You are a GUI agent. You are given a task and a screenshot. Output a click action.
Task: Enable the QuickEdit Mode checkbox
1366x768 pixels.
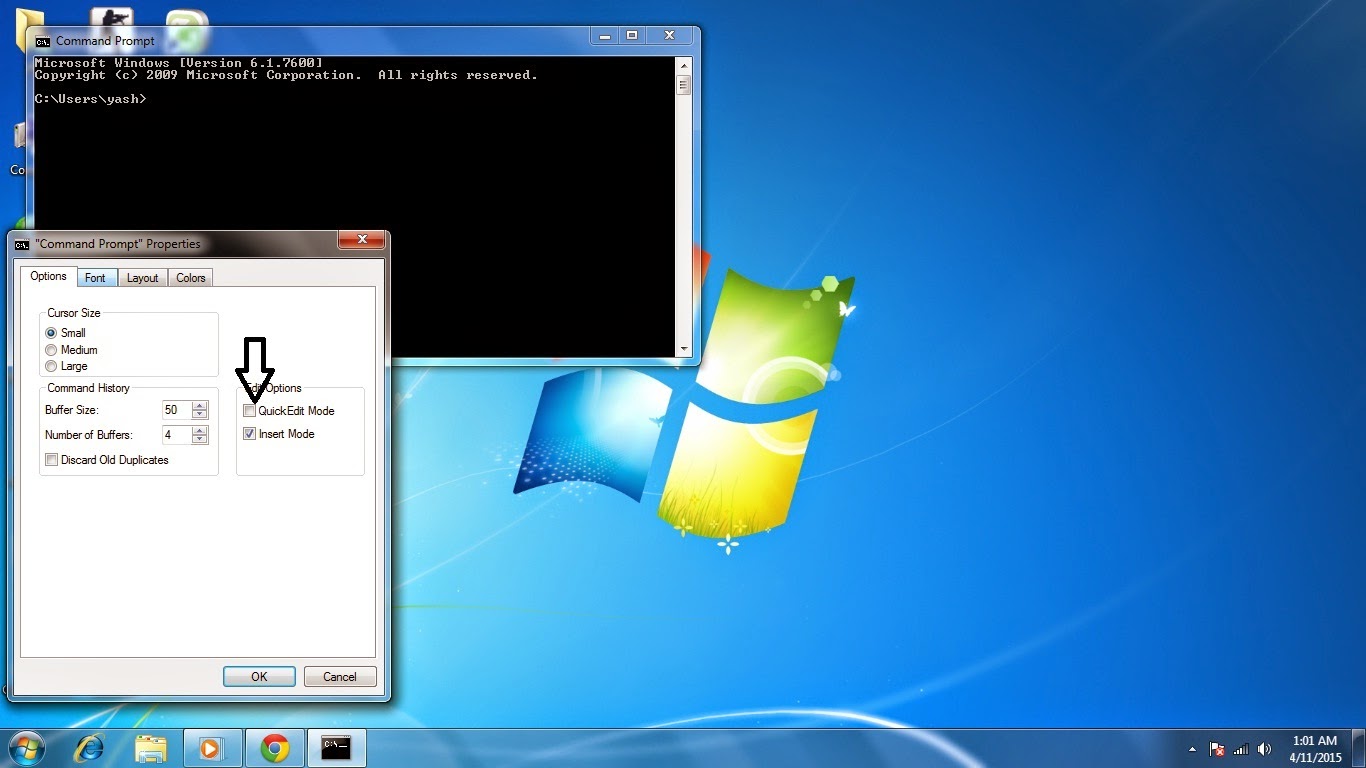click(250, 411)
